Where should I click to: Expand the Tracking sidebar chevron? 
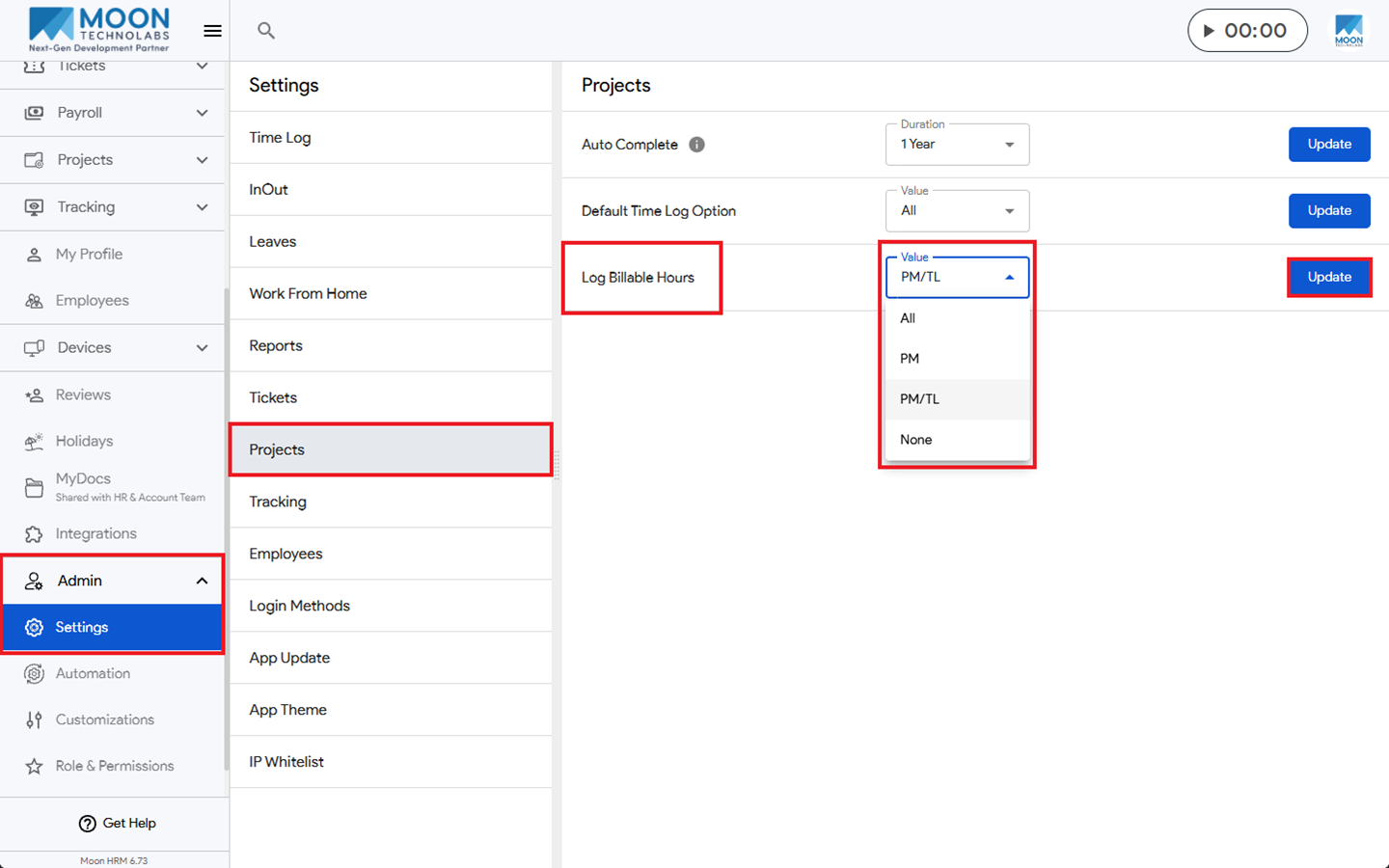pos(202,207)
